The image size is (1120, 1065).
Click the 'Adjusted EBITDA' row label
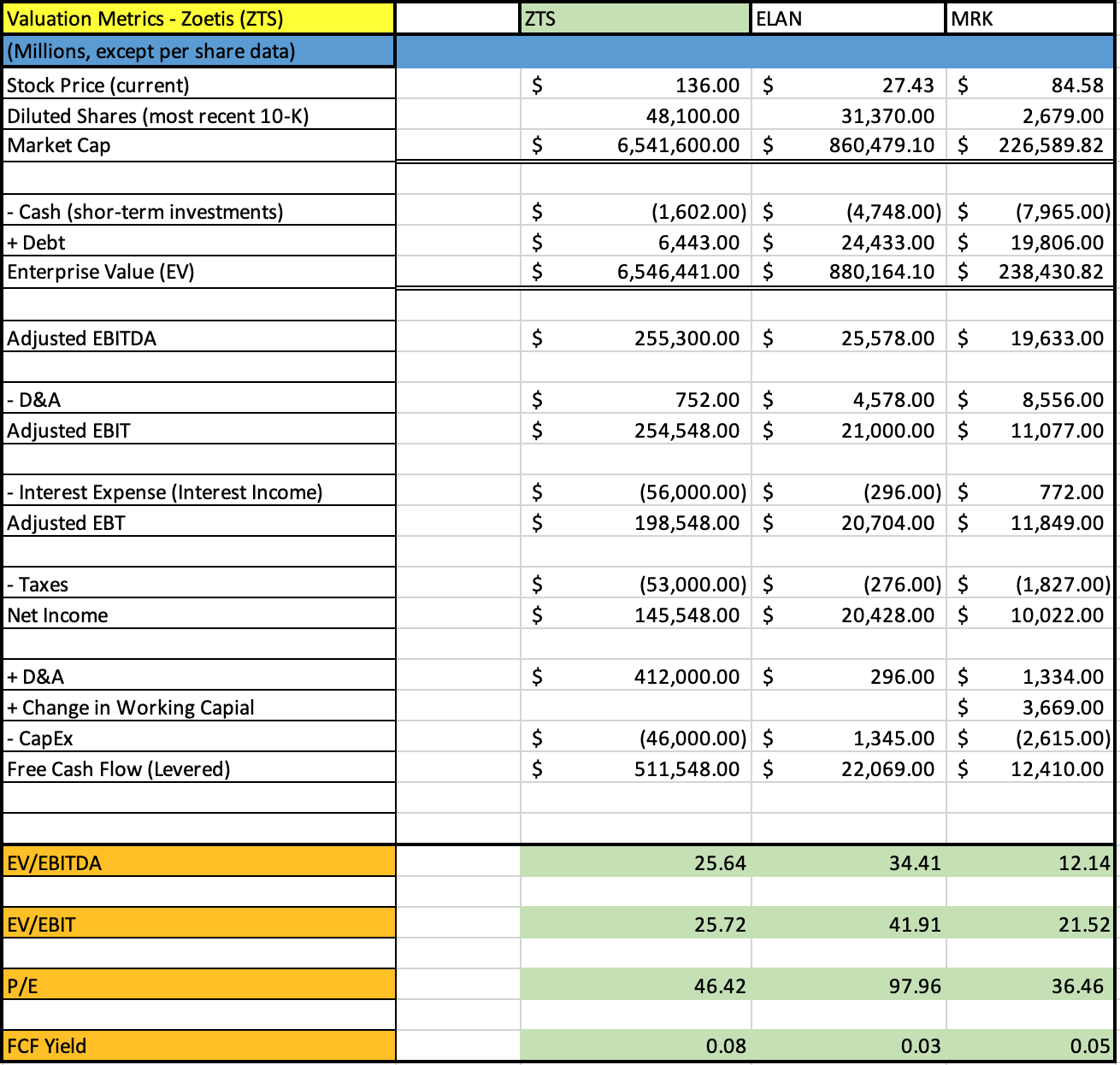(x=81, y=338)
